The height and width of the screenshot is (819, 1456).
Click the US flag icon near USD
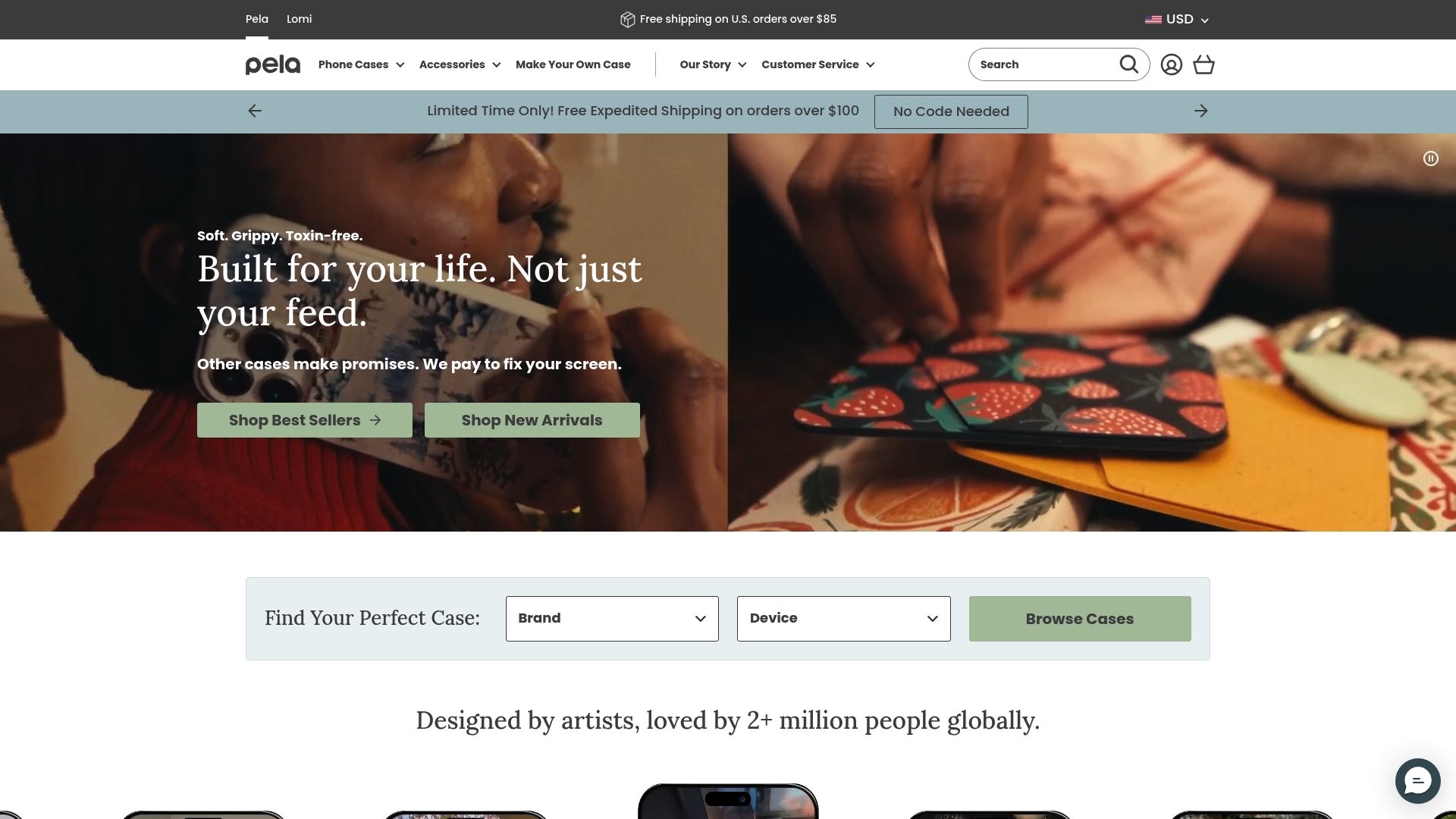click(x=1153, y=19)
